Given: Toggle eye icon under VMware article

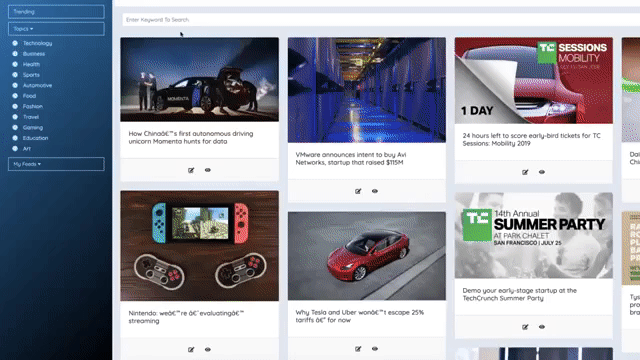Looking at the screenshot, I should click(x=375, y=191).
